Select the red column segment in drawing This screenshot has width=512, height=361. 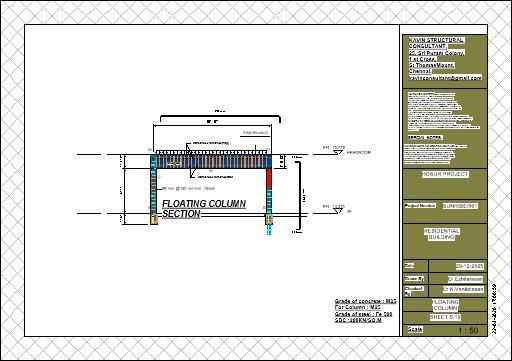pos(269,178)
